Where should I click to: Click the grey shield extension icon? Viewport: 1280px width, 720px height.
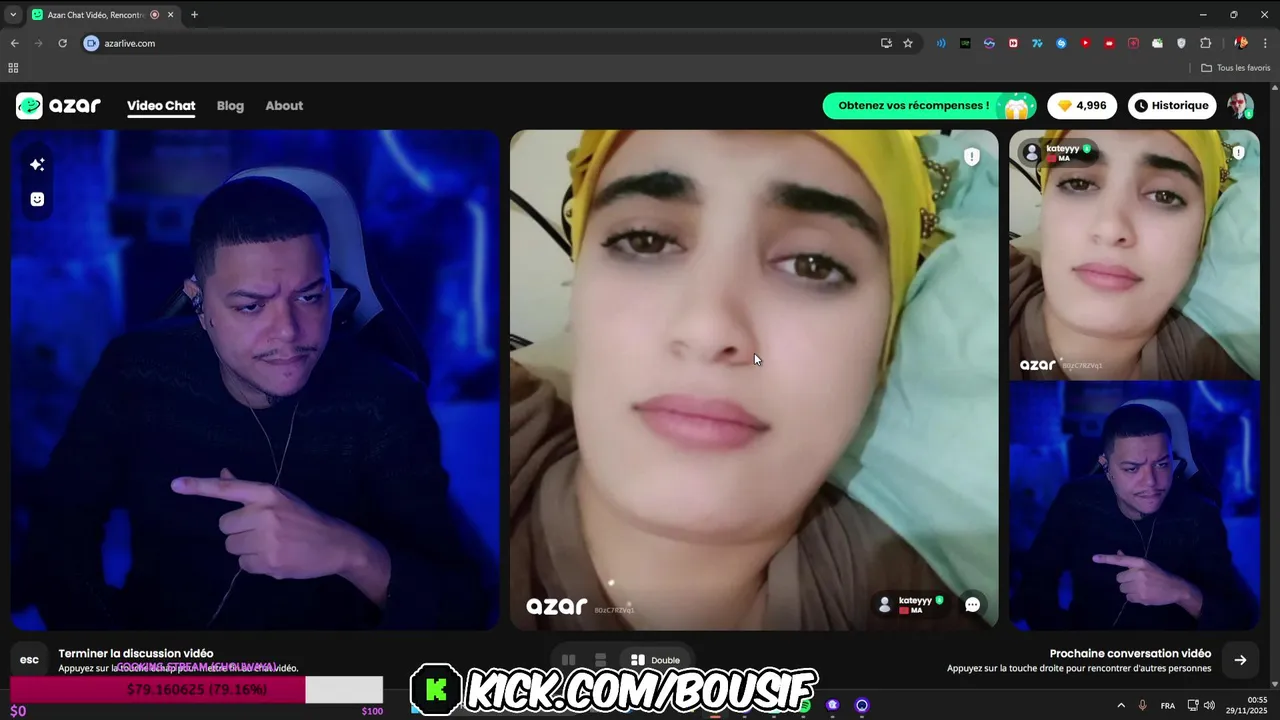coord(1181,43)
